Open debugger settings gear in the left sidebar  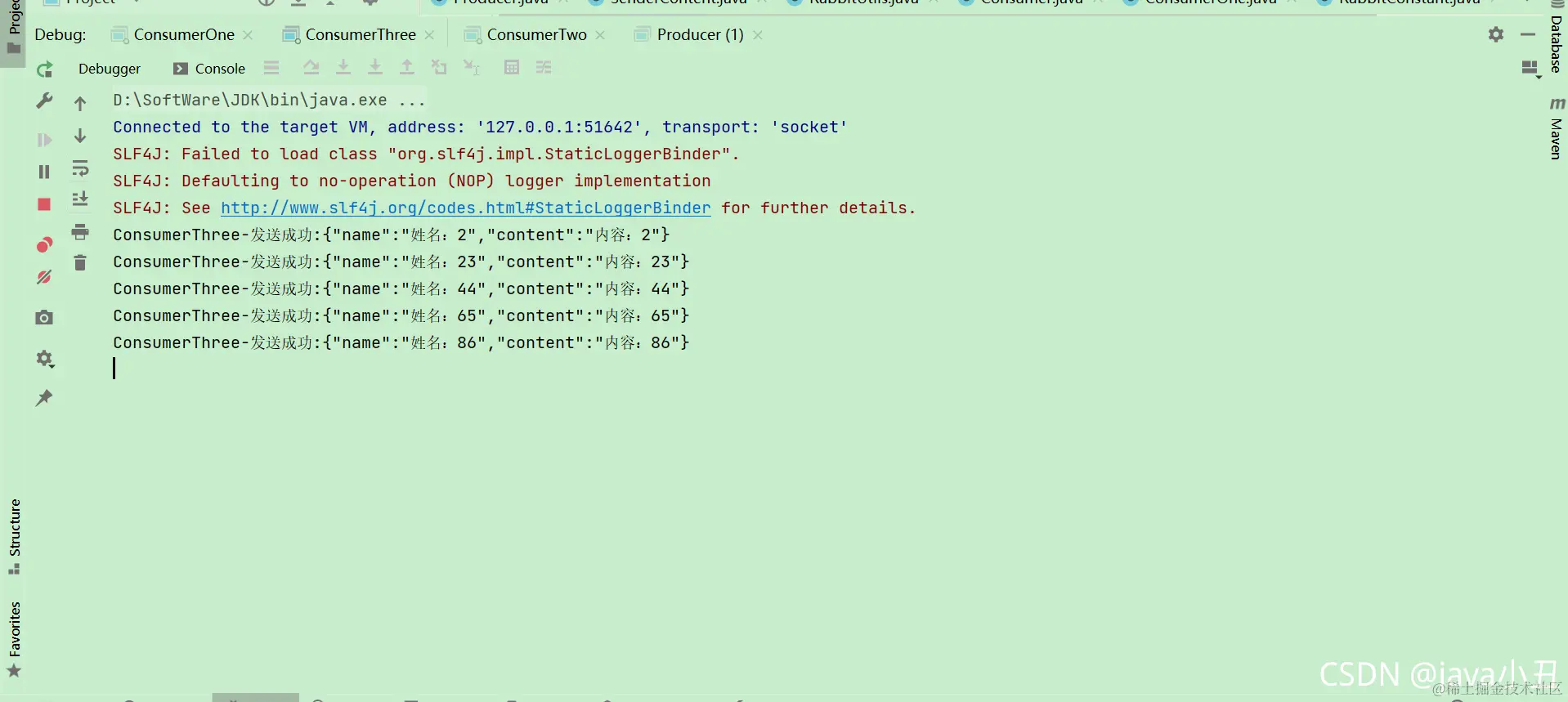[45, 358]
